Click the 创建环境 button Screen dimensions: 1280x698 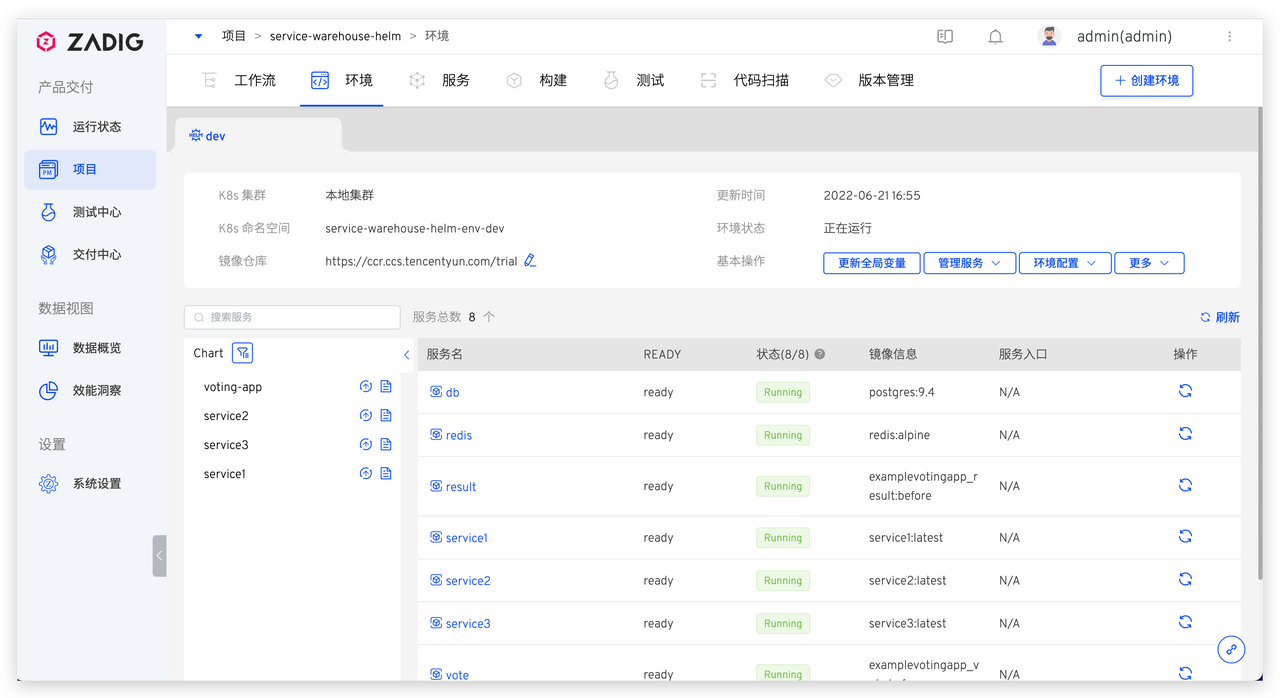pos(1146,81)
